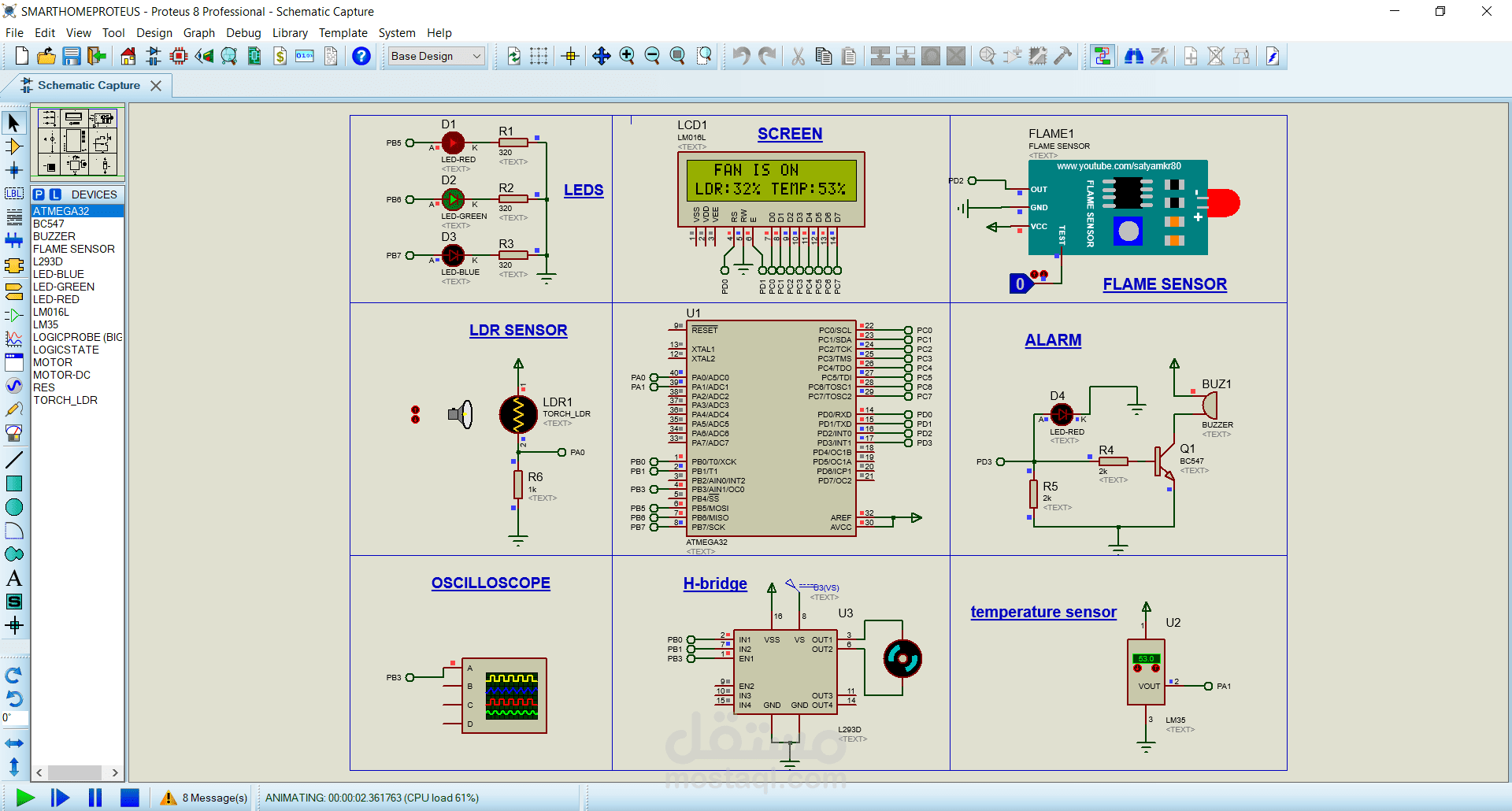Screen dimensions: 1512x811
Task: Open the Virtual Instruments mode
Action: point(14,433)
